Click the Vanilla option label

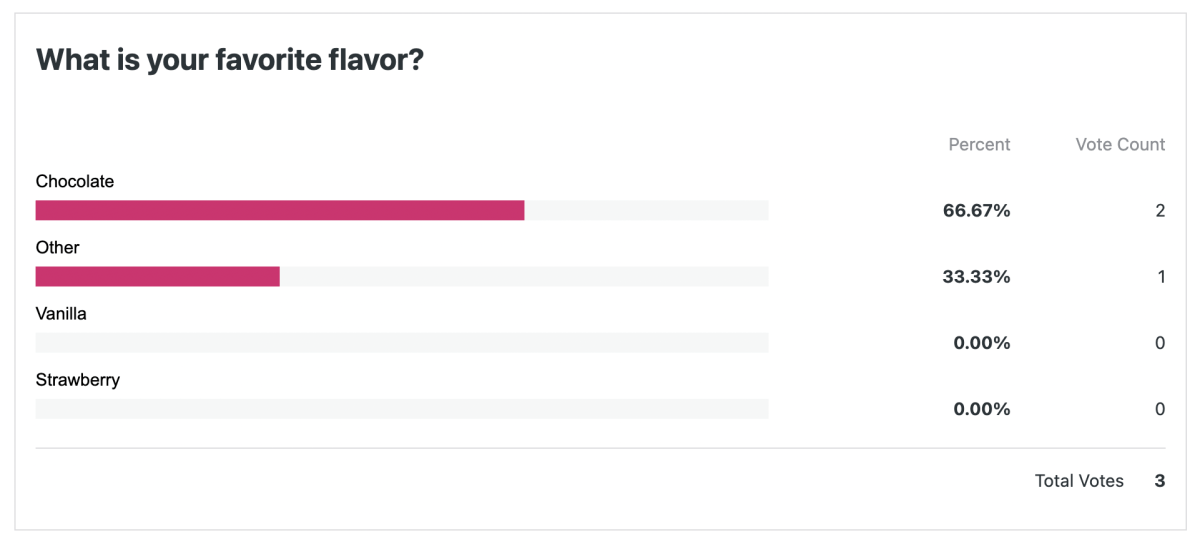pyautogui.click(x=61, y=313)
